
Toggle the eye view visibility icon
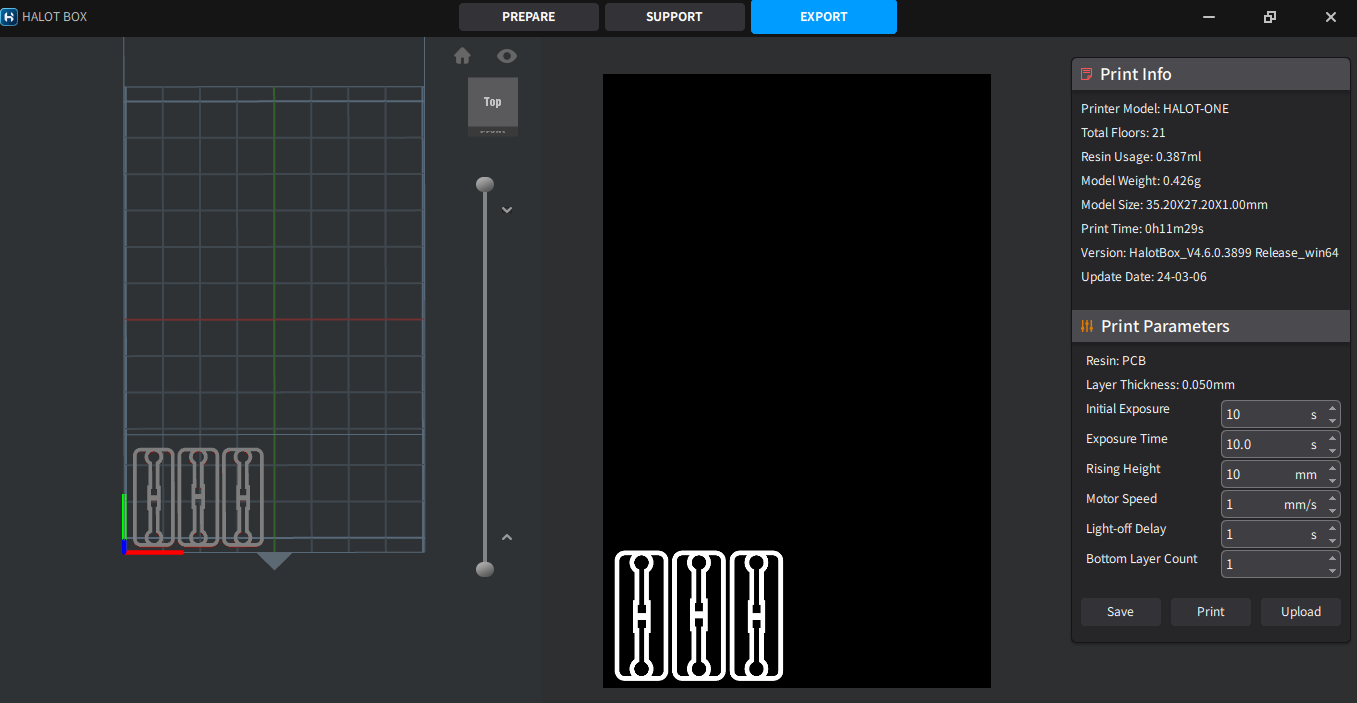click(507, 56)
